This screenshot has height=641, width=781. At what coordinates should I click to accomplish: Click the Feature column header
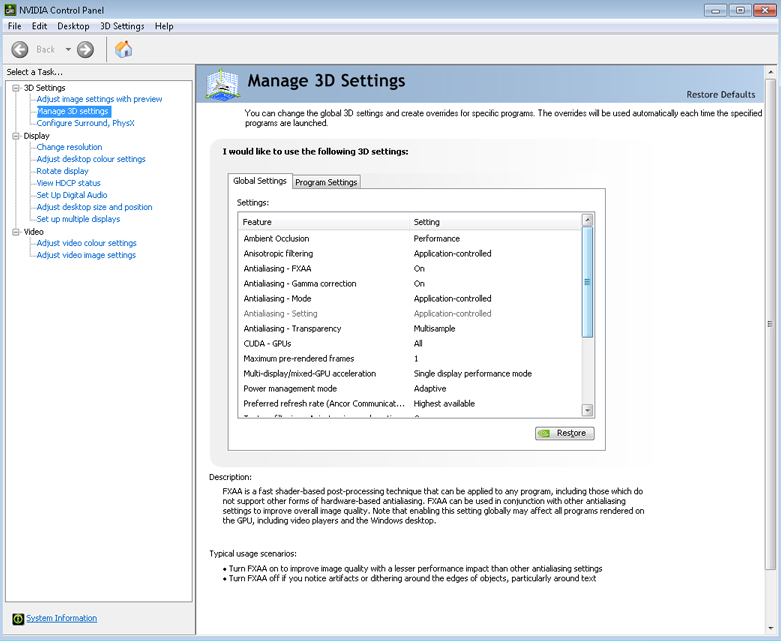pyautogui.click(x=324, y=222)
